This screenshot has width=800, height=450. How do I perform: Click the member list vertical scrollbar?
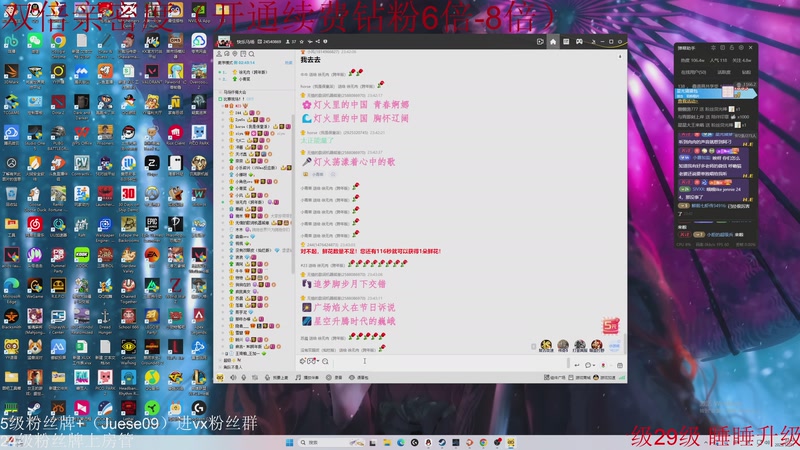293,194
